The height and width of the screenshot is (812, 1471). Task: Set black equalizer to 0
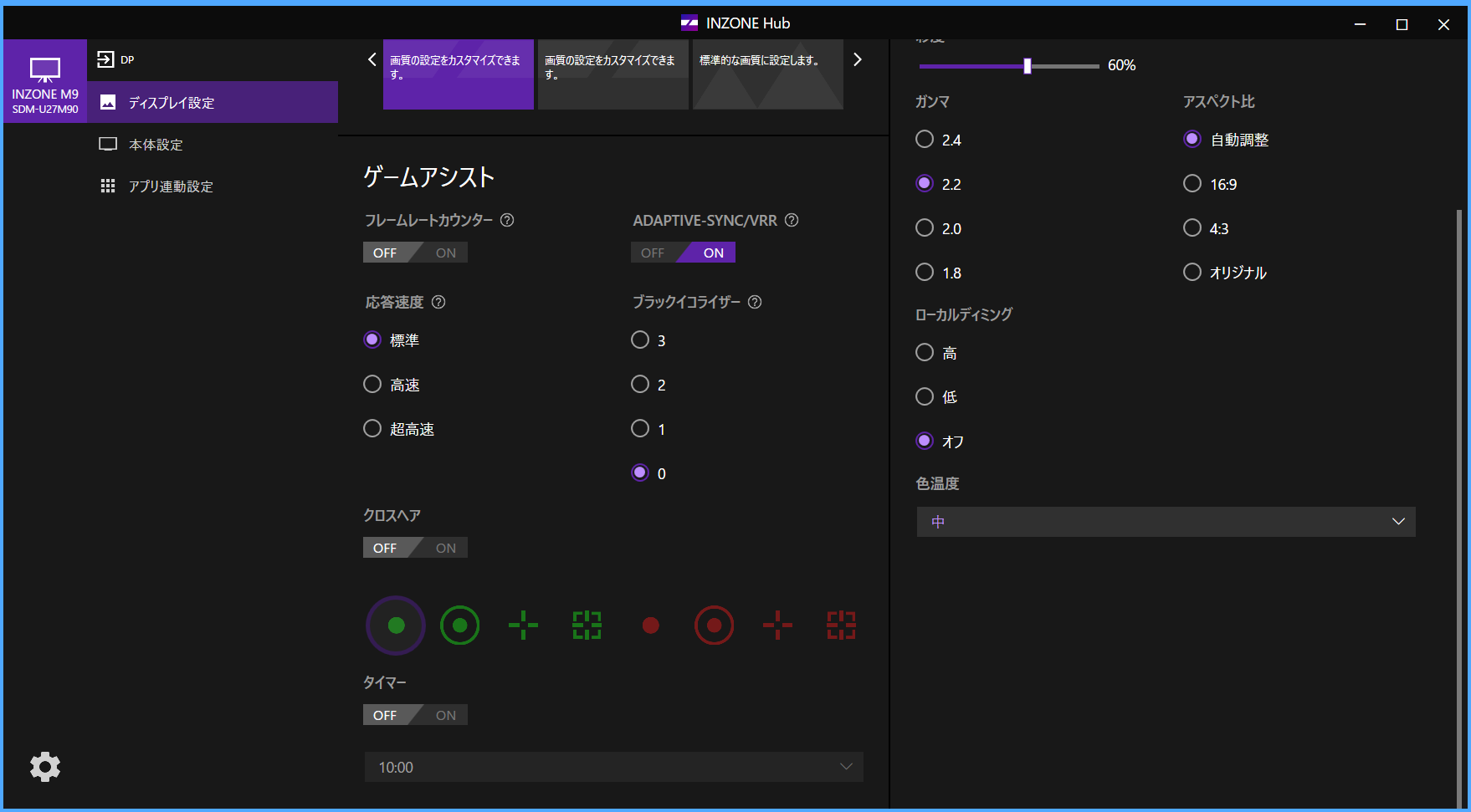point(640,472)
